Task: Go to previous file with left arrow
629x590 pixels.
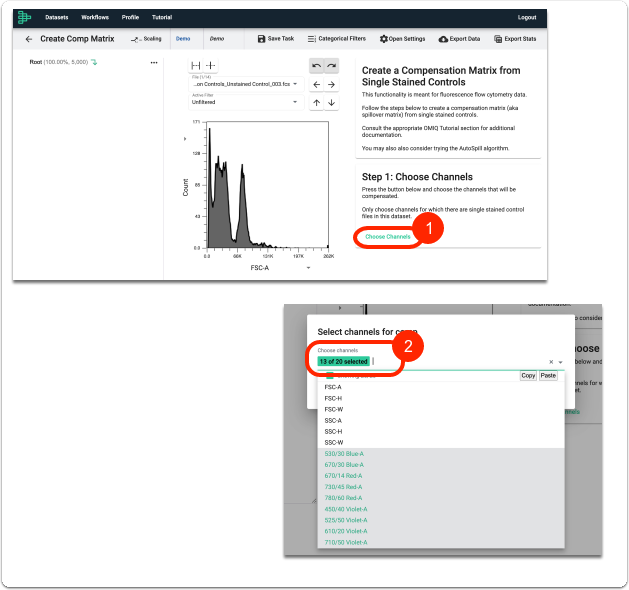Action: click(317, 85)
